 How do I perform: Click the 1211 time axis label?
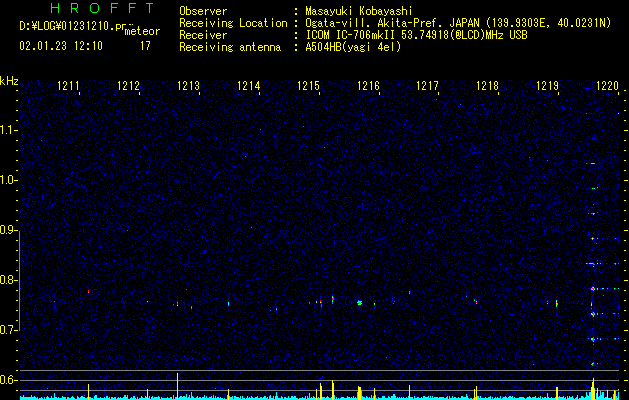pos(68,86)
